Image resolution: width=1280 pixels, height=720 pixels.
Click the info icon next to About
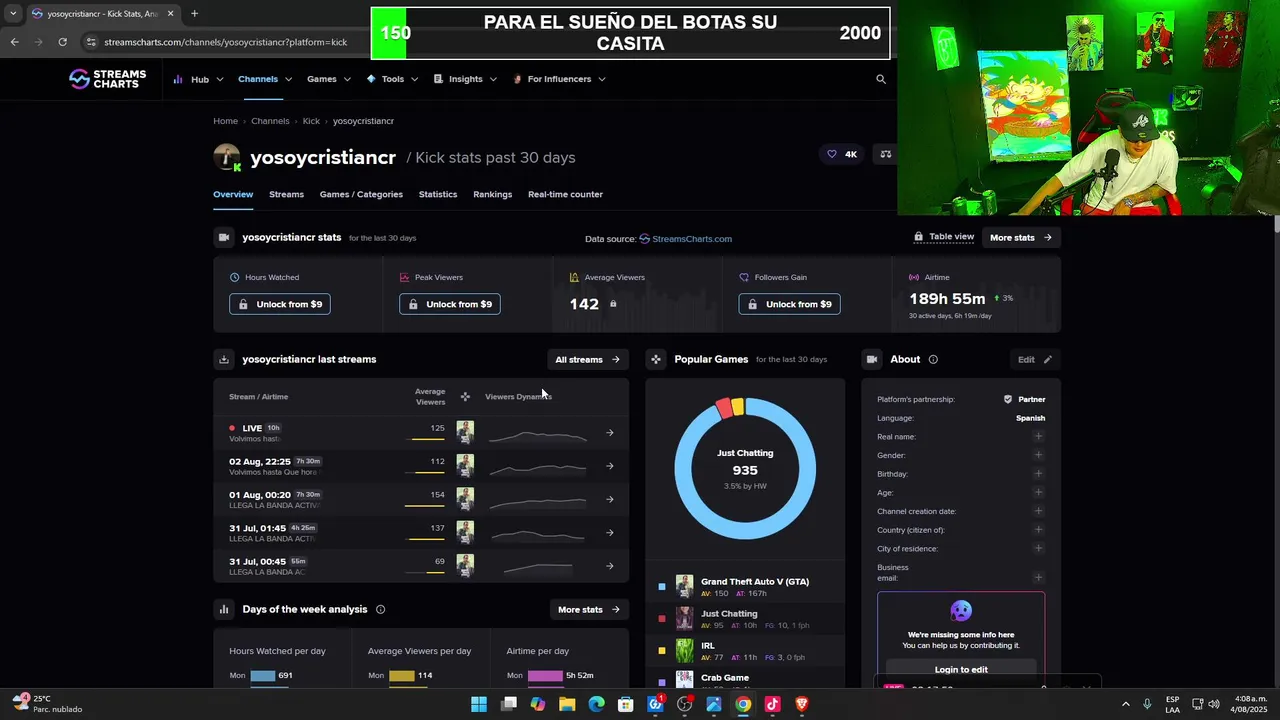coord(933,359)
